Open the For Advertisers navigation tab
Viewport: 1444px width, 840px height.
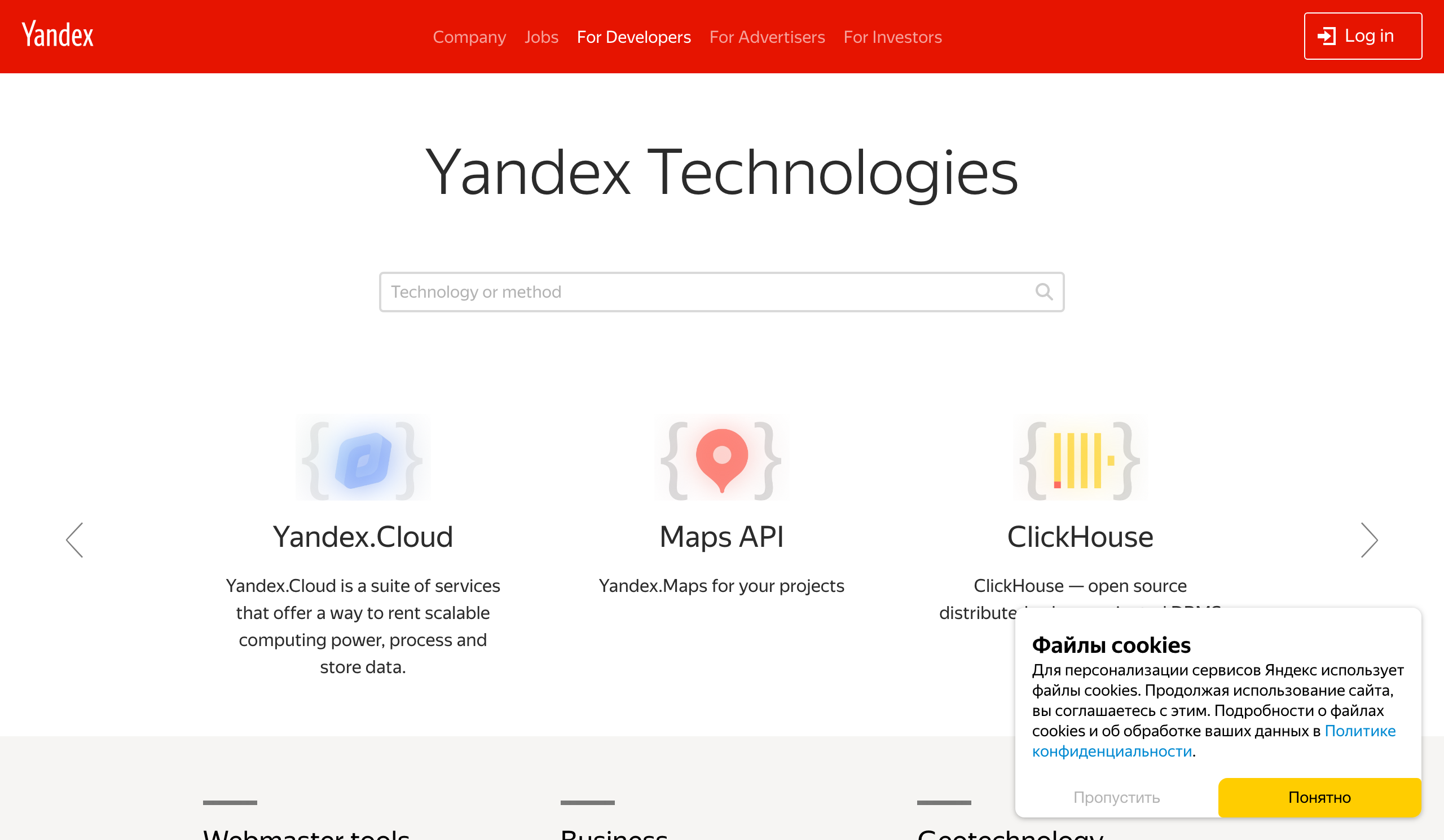pos(767,36)
